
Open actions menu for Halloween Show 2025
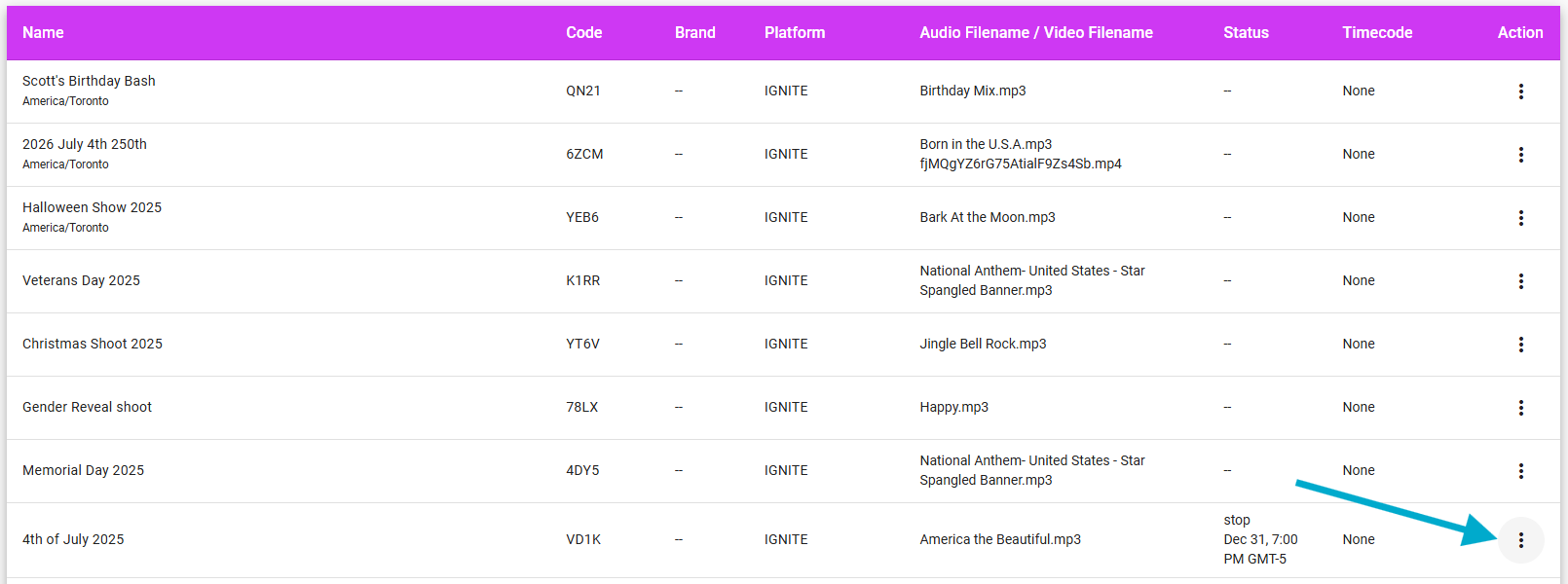pyautogui.click(x=1520, y=218)
